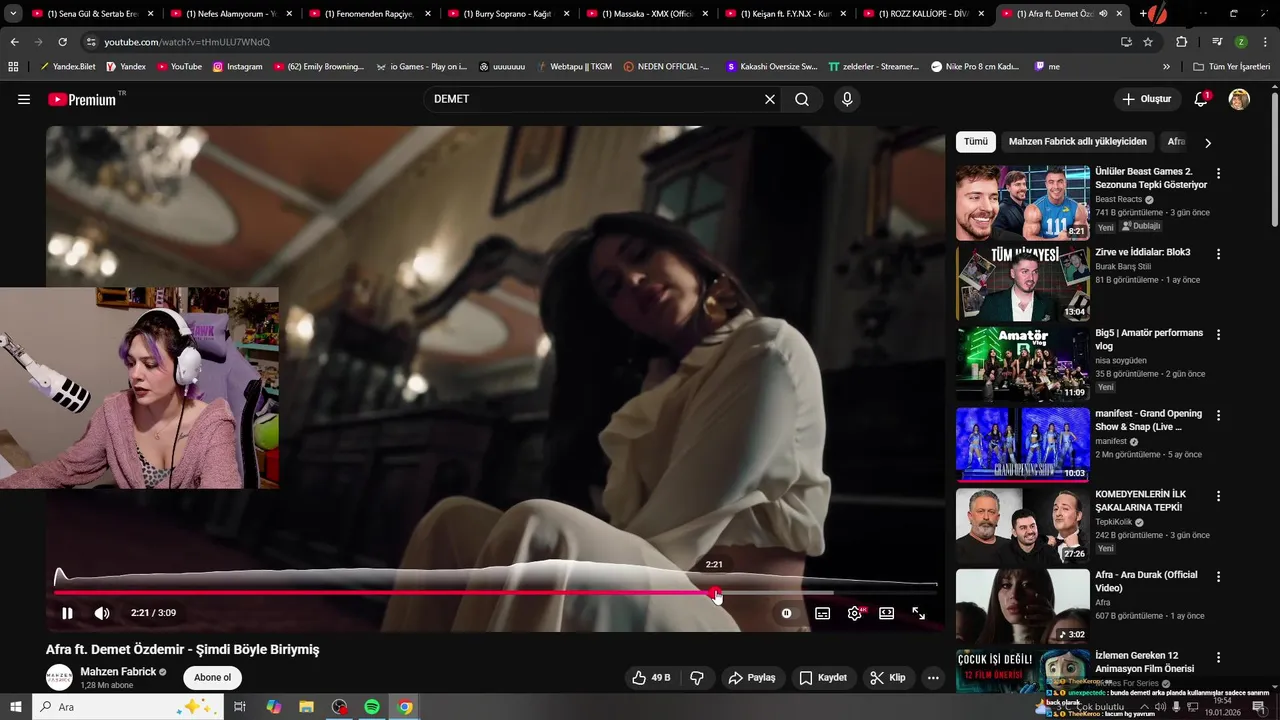Close the Massaka - XMX tab
This screenshot has height=720, width=1280.
705,14
